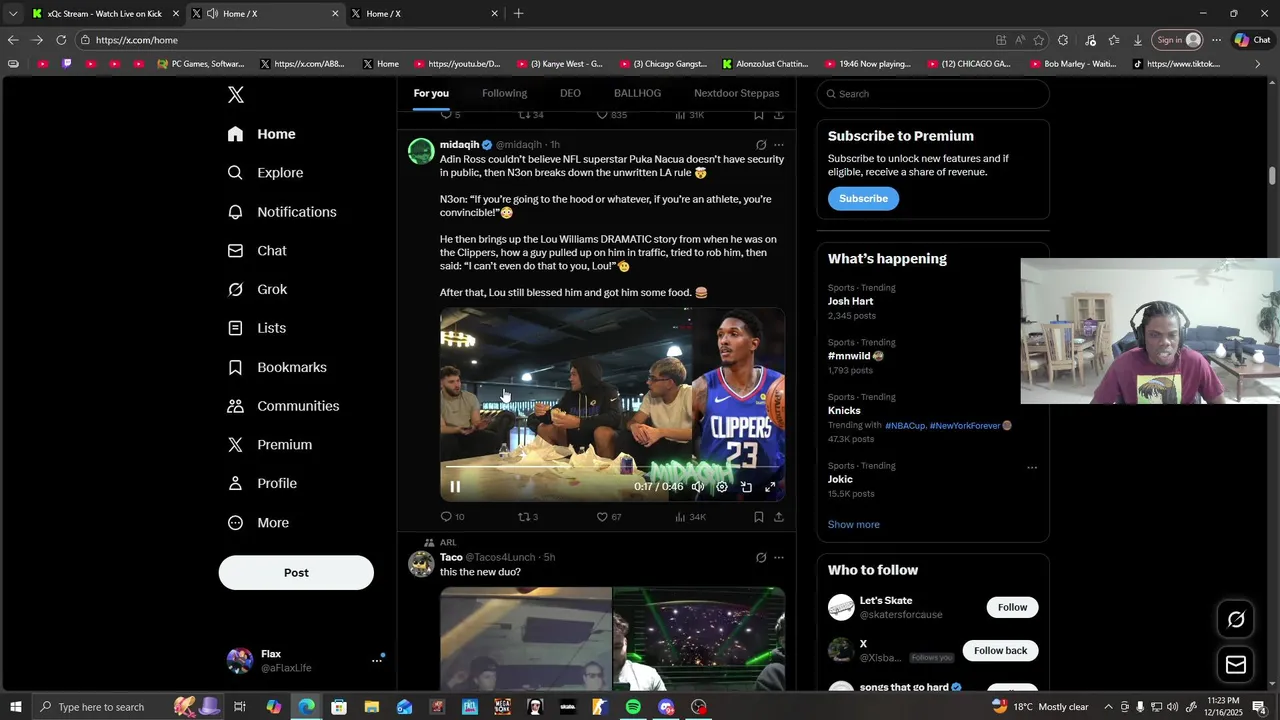This screenshot has height=720, width=1280.
Task: Click the Windows Start button
Action: click(15, 707)
